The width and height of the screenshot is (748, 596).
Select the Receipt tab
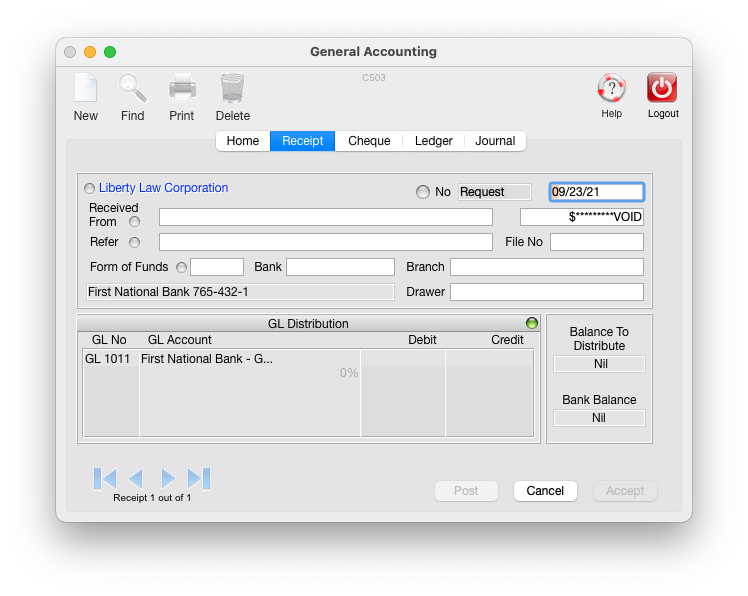tap(302, 141)
